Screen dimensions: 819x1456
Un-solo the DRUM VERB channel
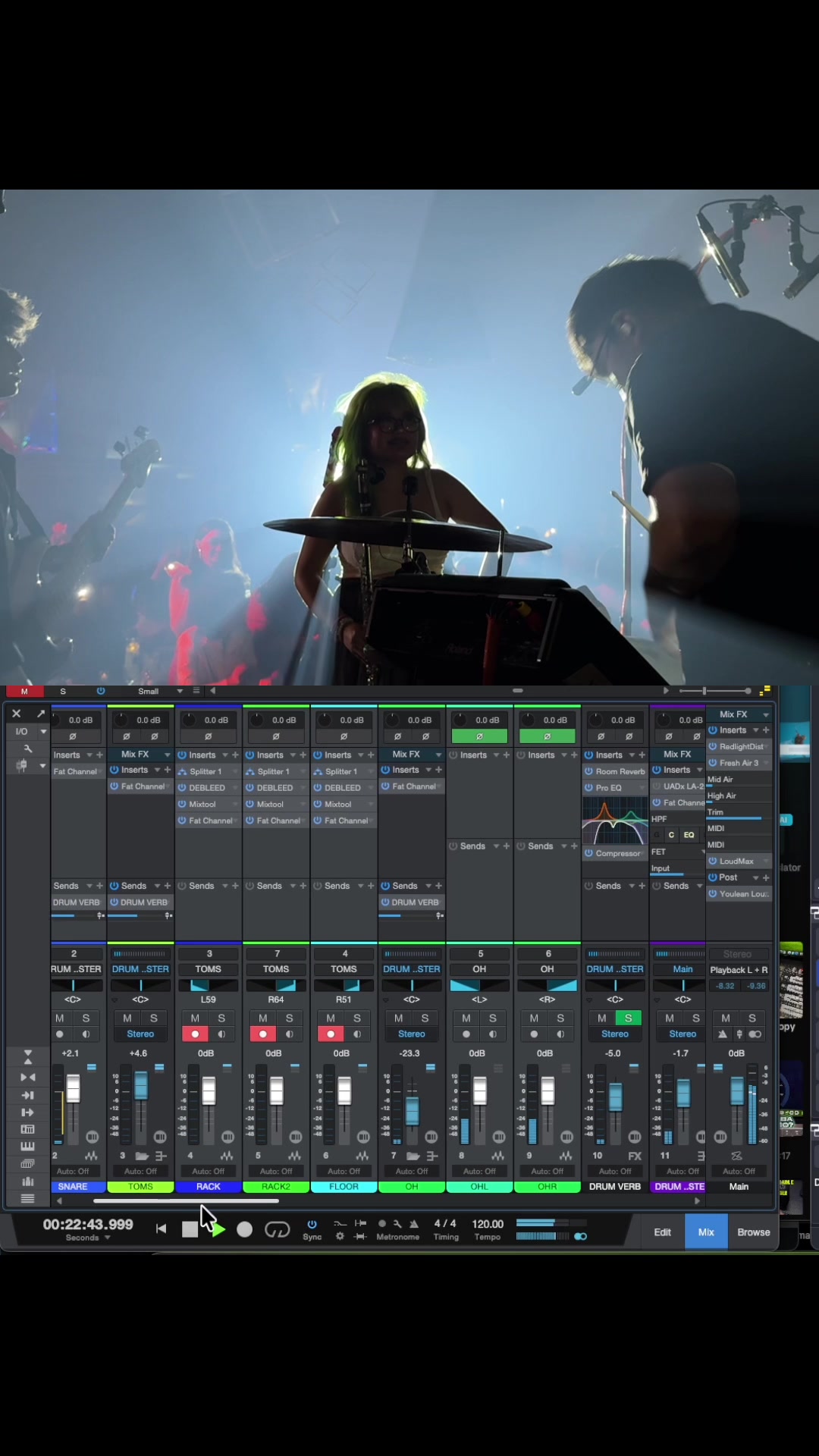click(x=628, y=1018)
